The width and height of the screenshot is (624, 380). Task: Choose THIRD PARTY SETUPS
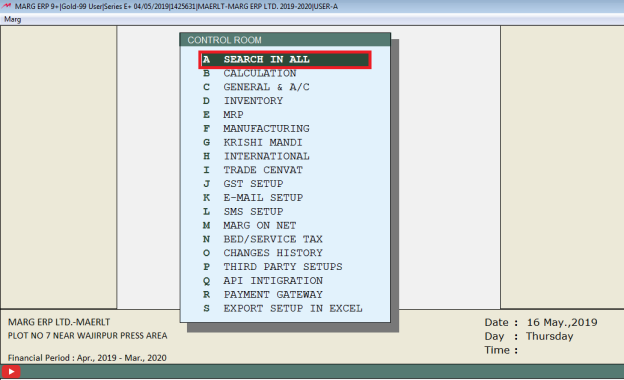(283, 267)
